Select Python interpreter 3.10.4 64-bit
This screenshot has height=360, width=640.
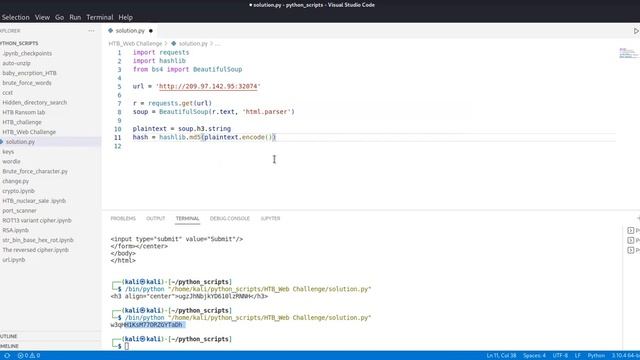pos(625,356)
